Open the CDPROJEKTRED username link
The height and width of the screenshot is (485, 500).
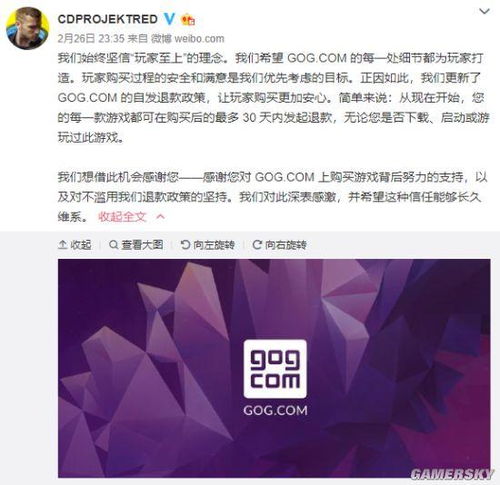107,19
